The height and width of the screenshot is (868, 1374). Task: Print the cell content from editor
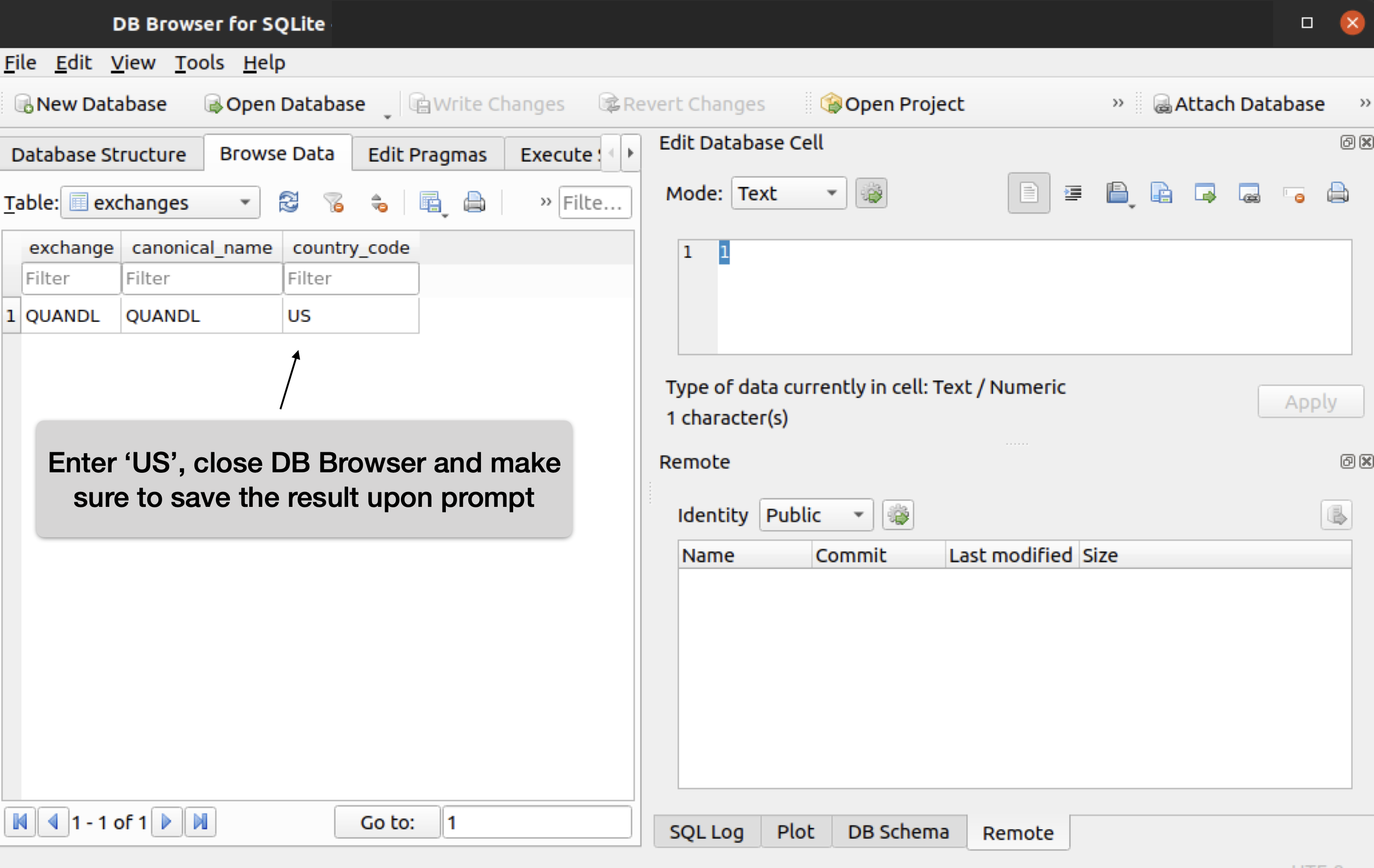[x=1337, y=193]
